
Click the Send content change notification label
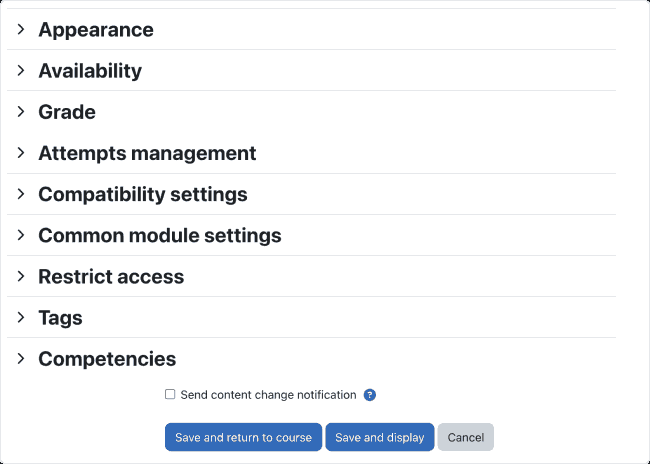point(268,395)
